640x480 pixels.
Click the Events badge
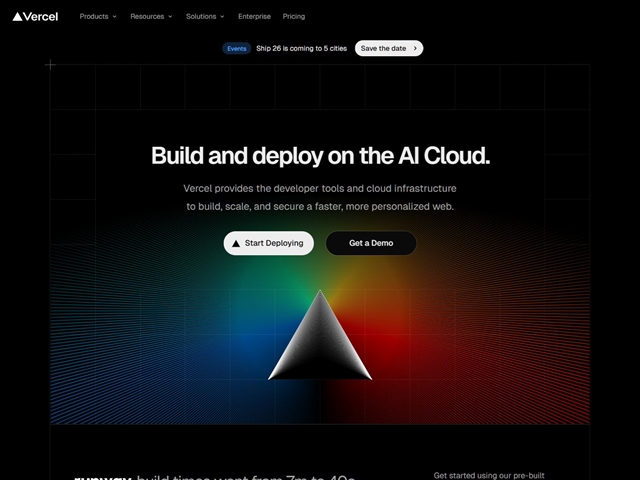point(236,48)
